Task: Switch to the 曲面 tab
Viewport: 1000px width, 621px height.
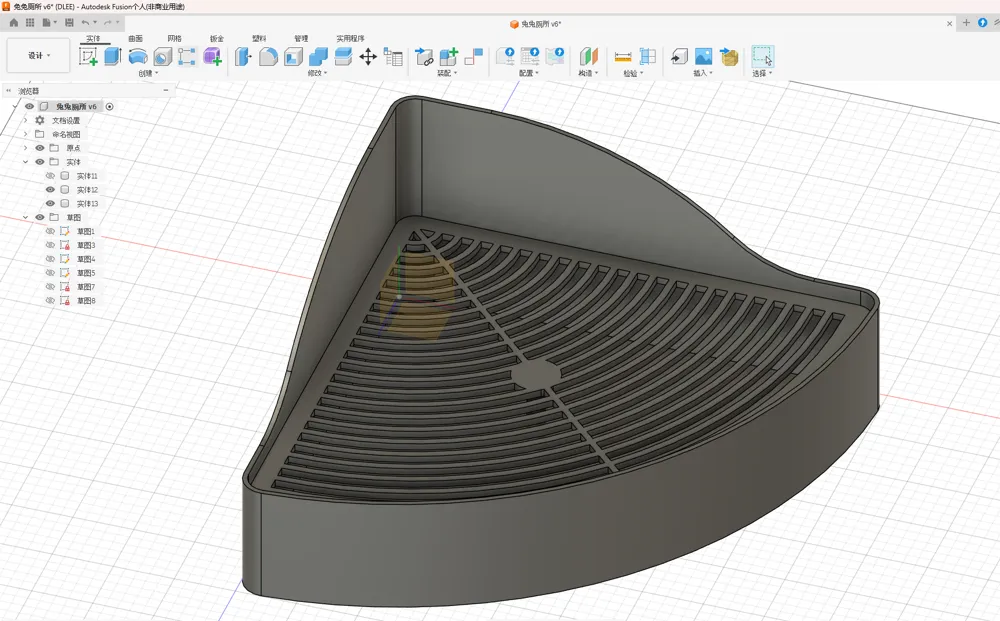Action: pyautogui.click(x=135, y=38)
